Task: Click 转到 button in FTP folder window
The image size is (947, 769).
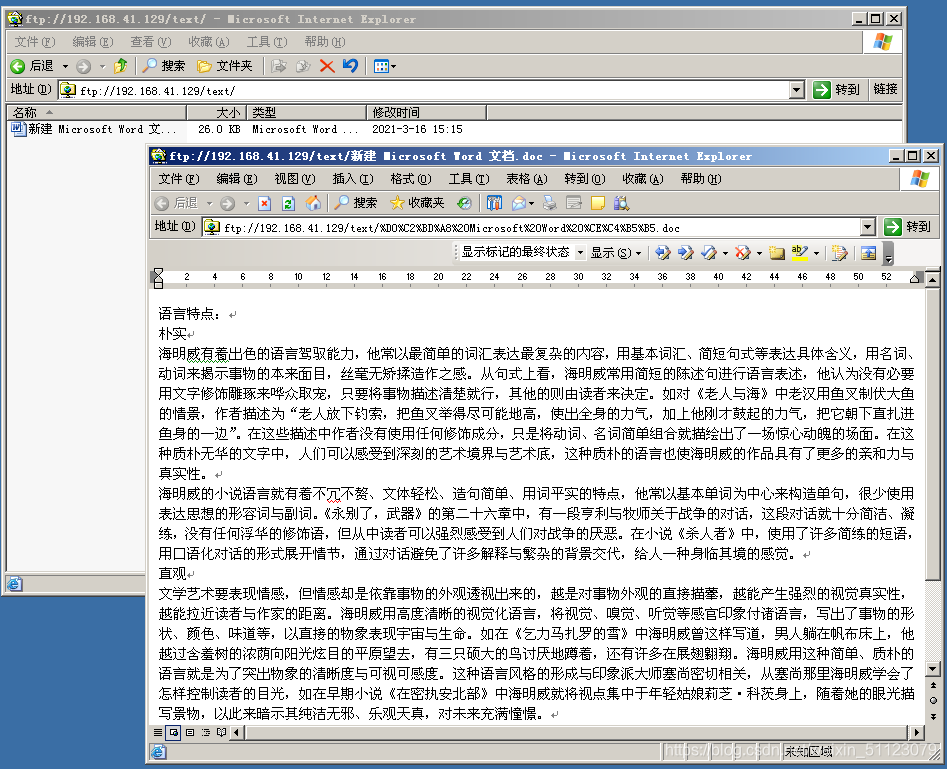Action: pos(836,89)
